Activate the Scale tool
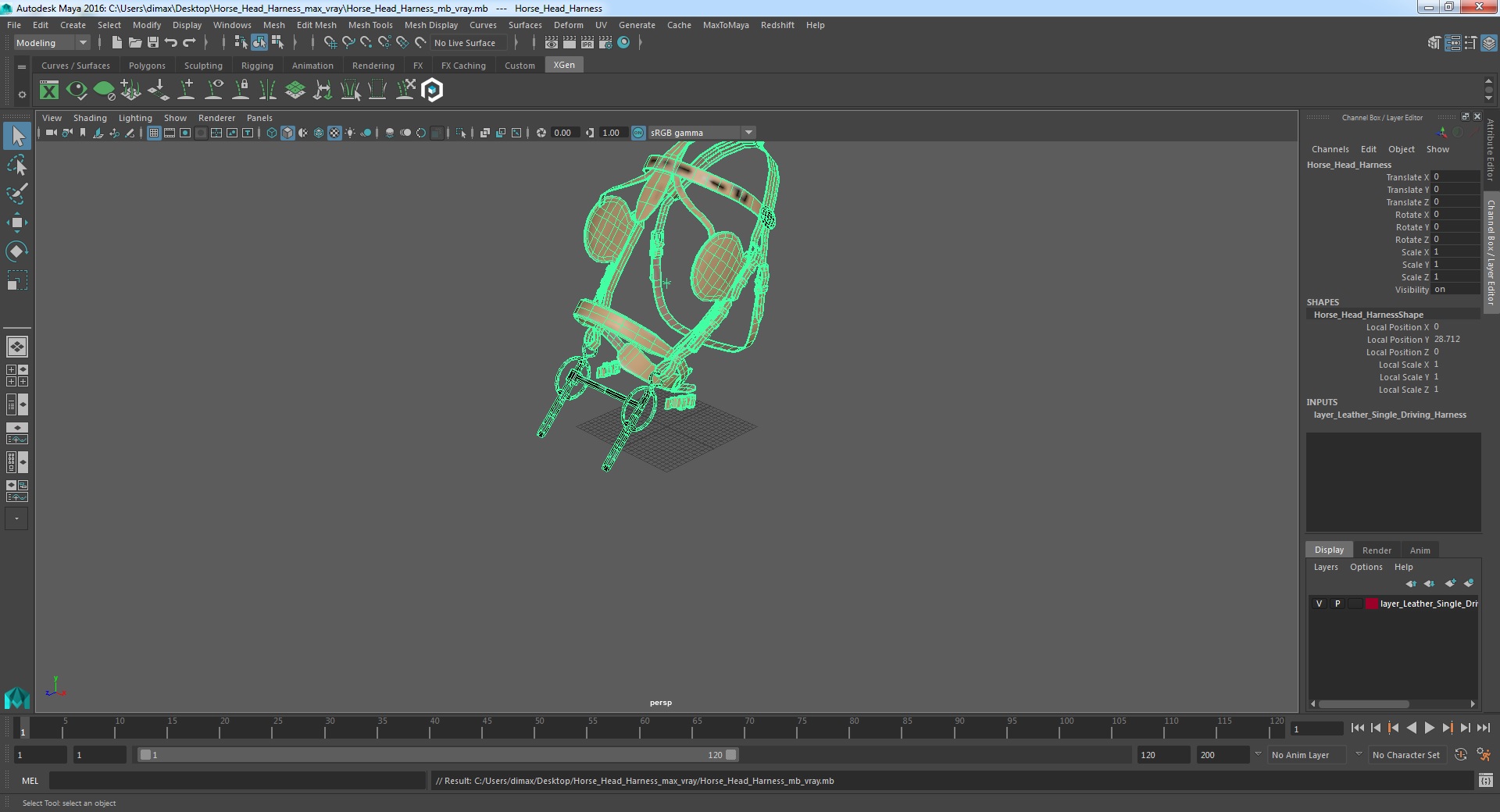 click(x=17, y=280)
